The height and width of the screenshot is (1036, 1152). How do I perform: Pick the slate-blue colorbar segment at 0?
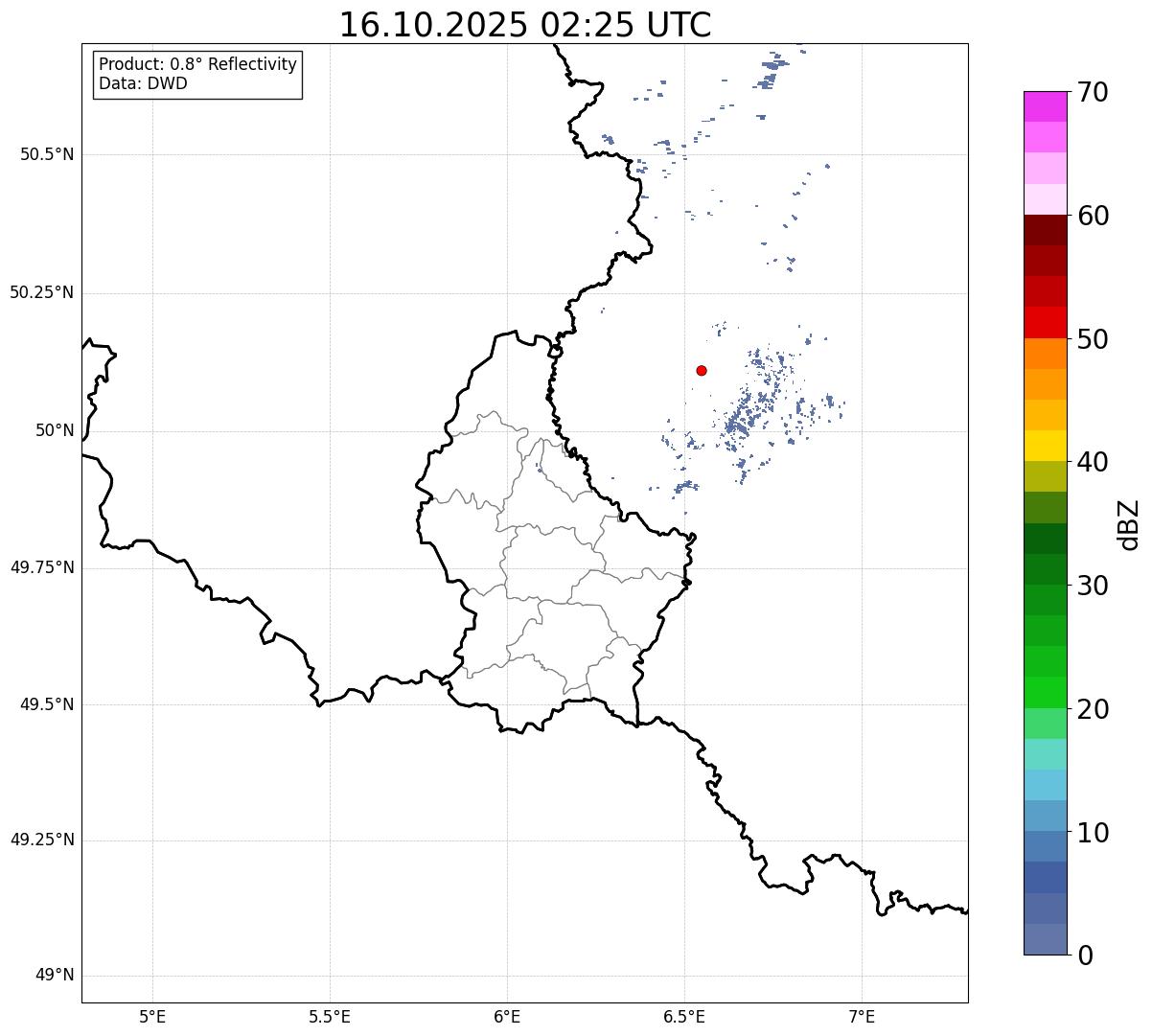(x=1045, y=939)
